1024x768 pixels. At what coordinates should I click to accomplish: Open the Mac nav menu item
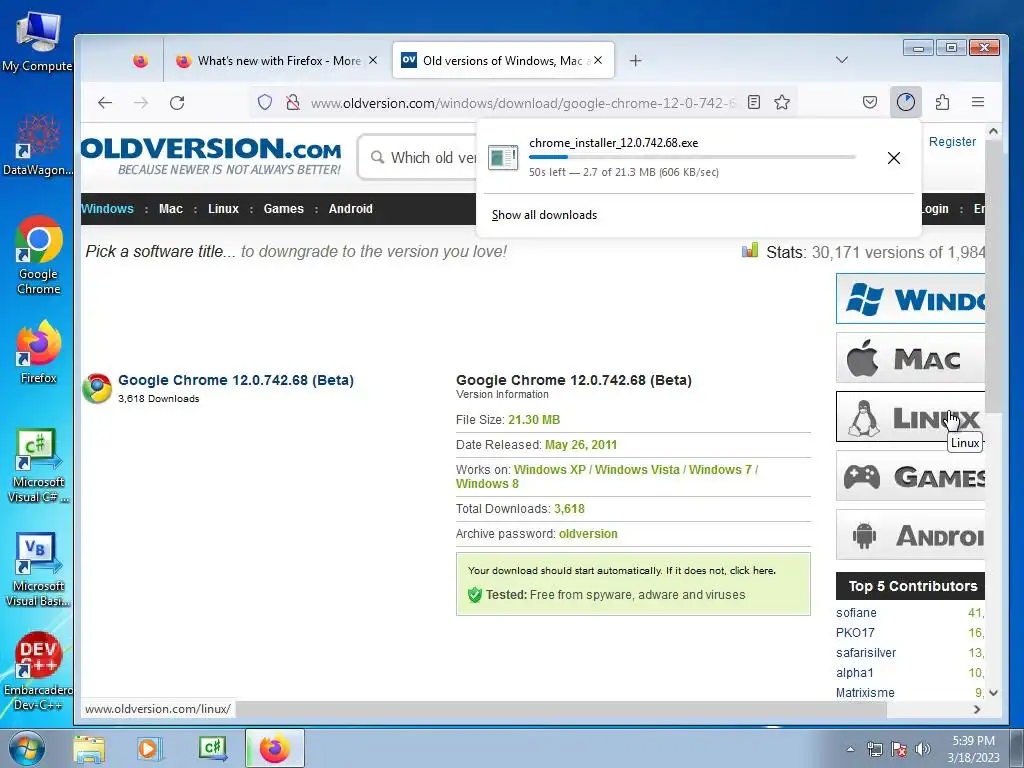click(170, 209)
